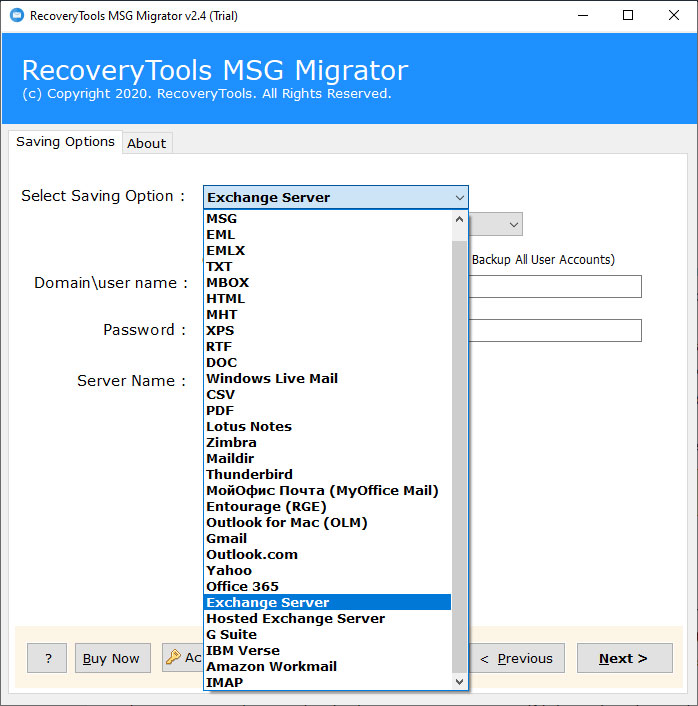Select PDF saving option
The image size is (698, 706).
pyautogui.click(x=327, y=411)
